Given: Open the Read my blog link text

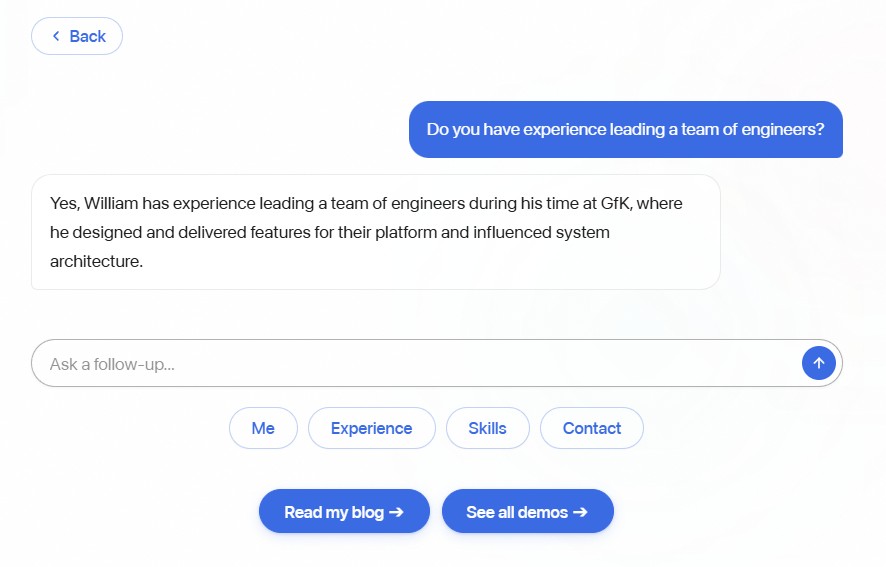Looking at the screenshot, I should [x=334, y=512].
